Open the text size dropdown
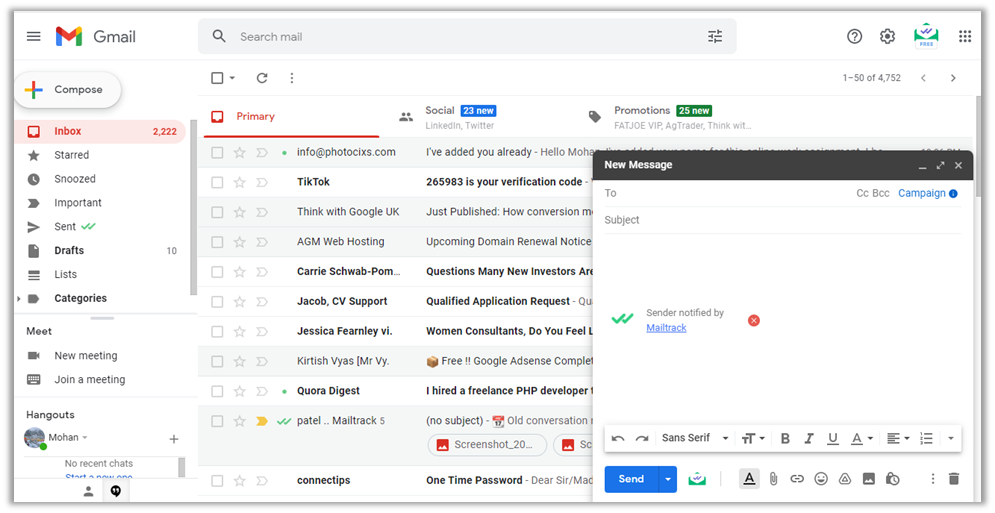Screen dimensions: 995x513 pyautogui.click(x=753, y=438)
